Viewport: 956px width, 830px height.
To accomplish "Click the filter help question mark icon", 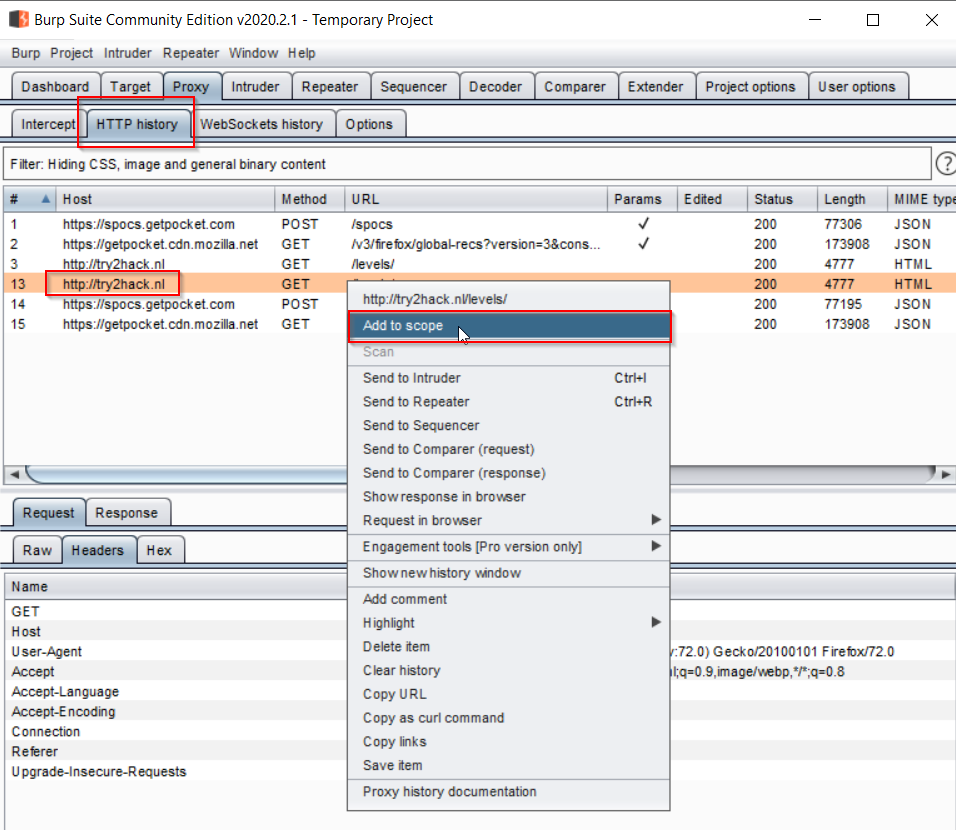I will click(x=945, y=164).
